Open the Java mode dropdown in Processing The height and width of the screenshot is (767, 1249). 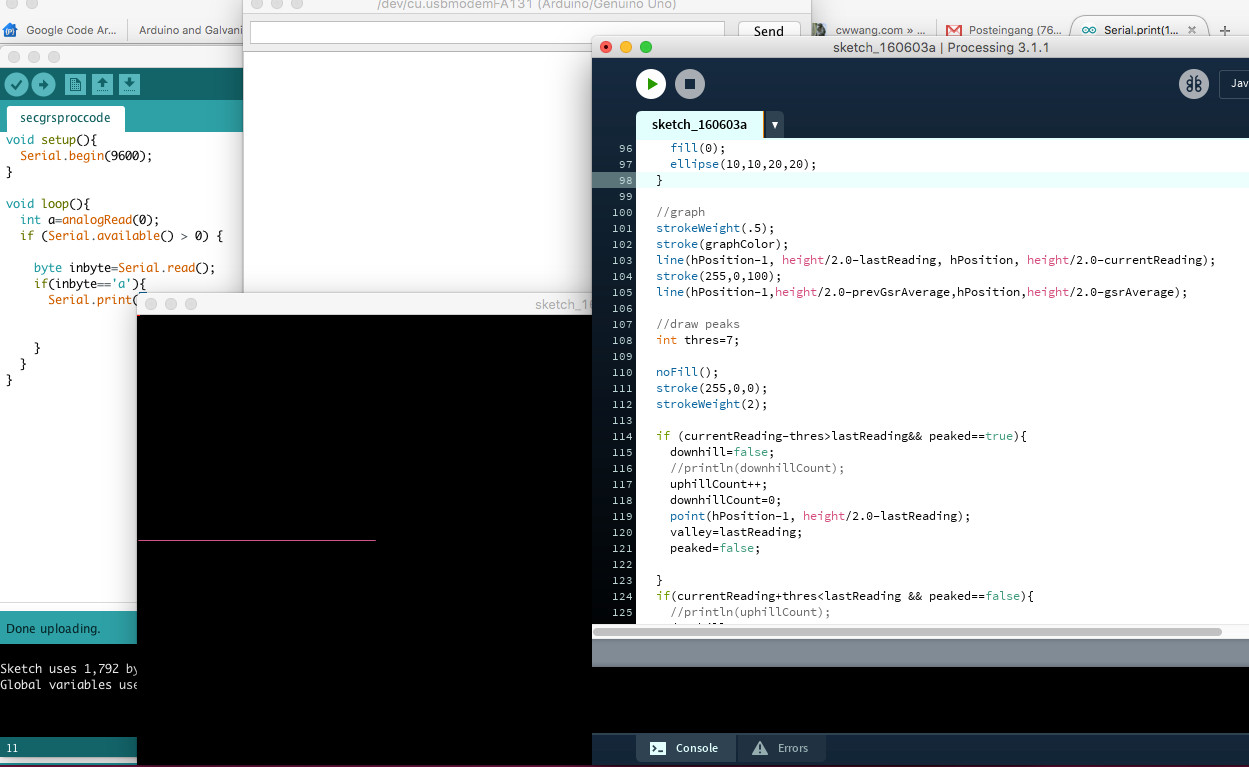1234,84
